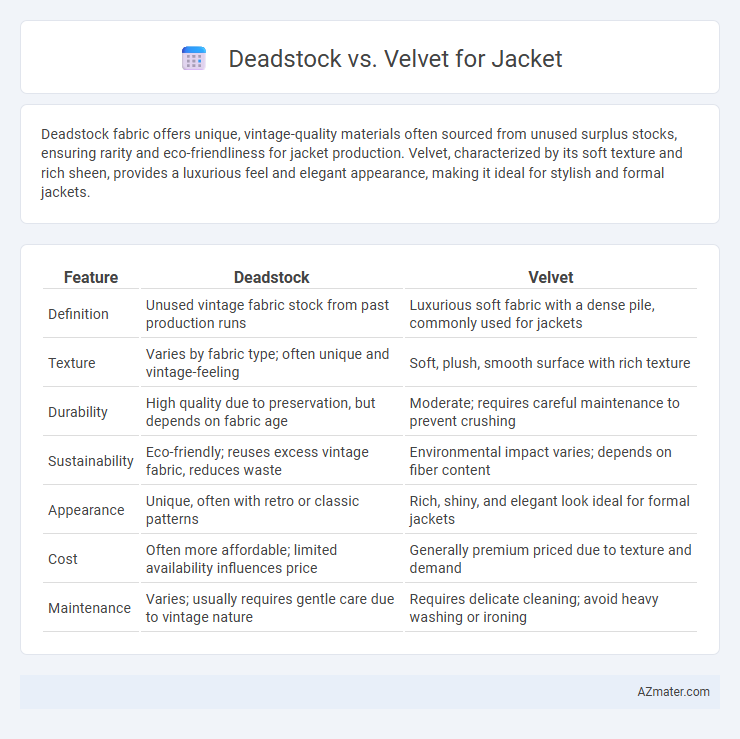Click 'Soft, plush, smooth surface' texture cell

tap(550, 363)
